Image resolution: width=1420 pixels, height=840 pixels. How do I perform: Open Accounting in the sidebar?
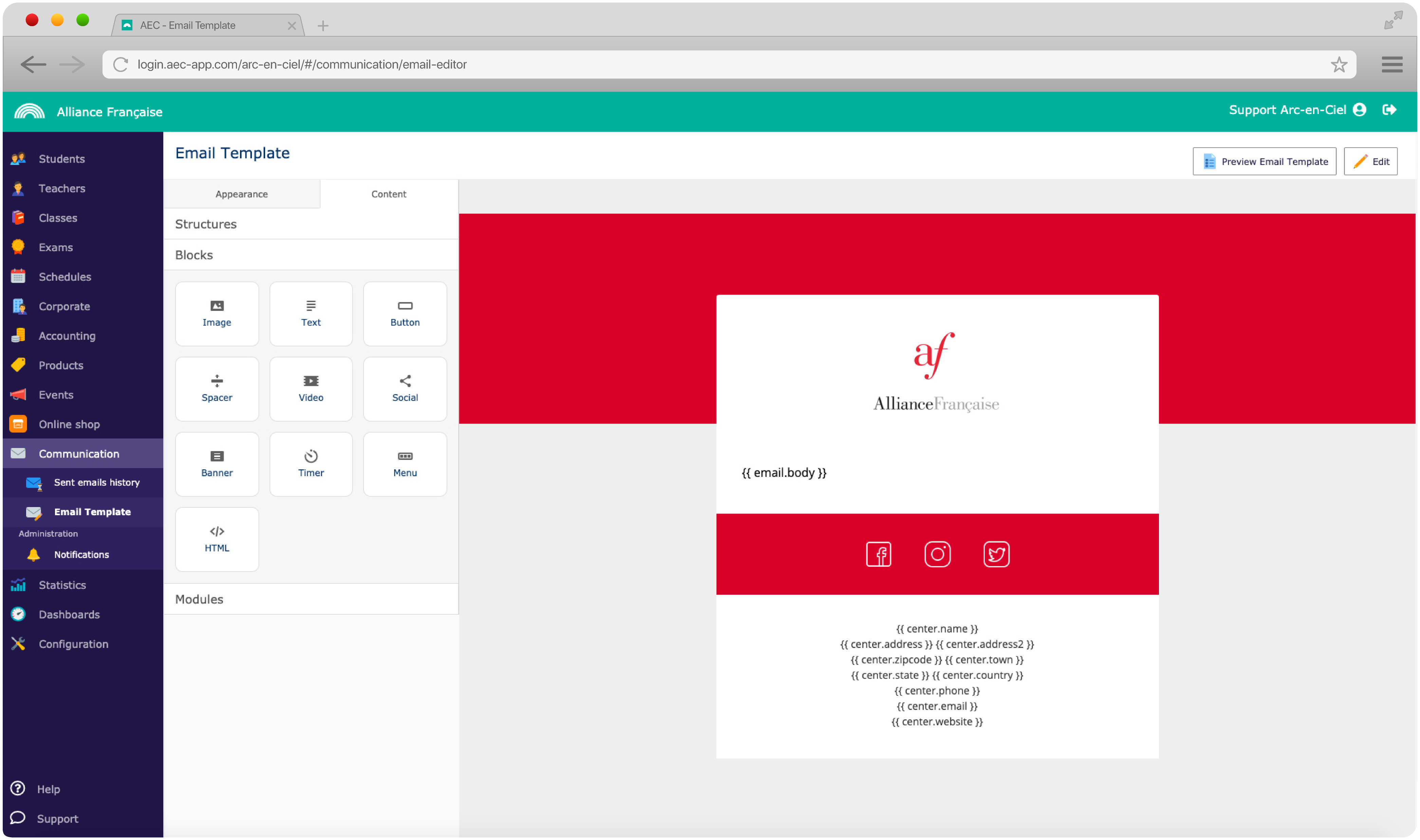coord(83,336)
